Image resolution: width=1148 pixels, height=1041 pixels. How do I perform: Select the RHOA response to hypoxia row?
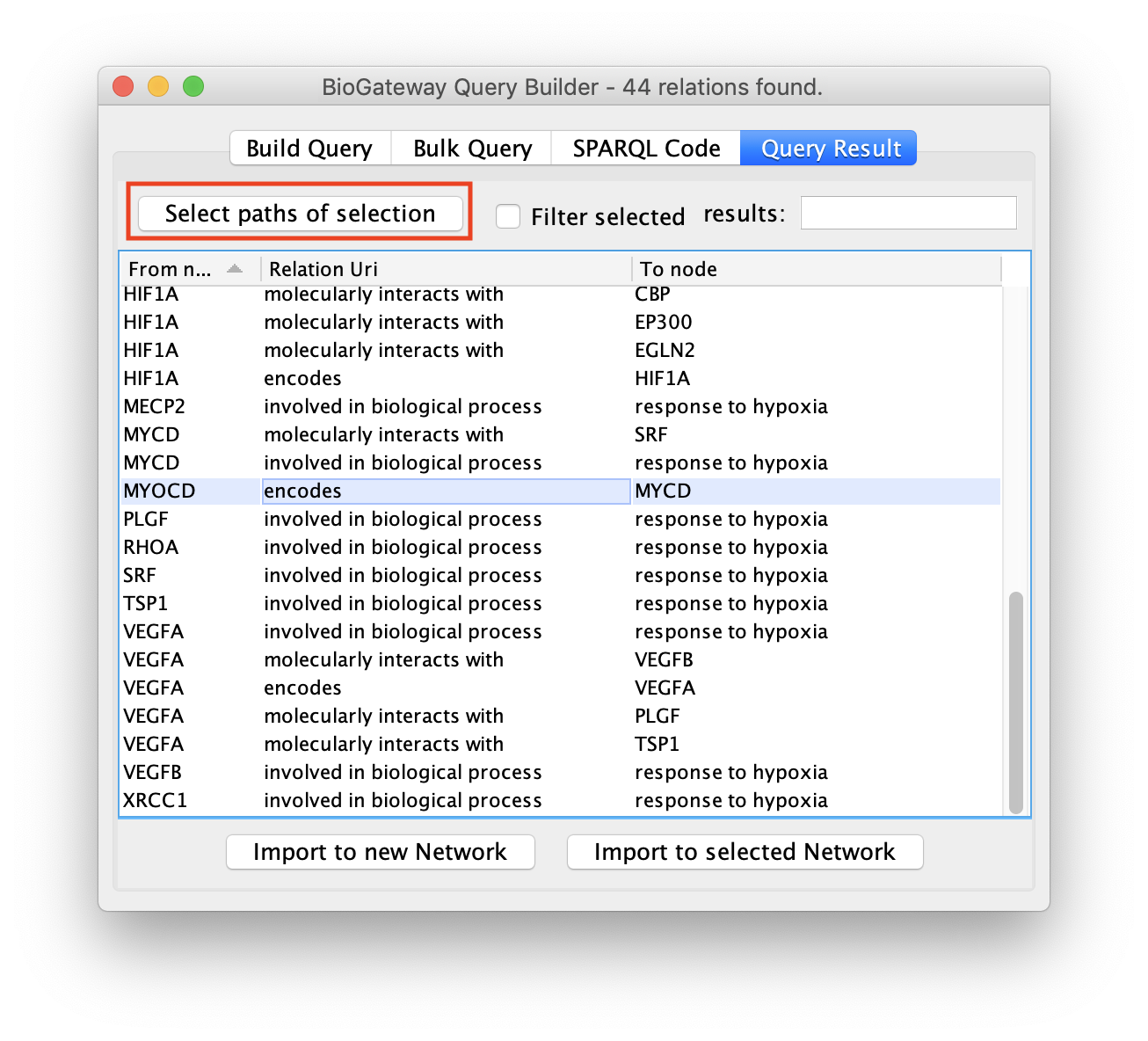click(x=561, y=547)
